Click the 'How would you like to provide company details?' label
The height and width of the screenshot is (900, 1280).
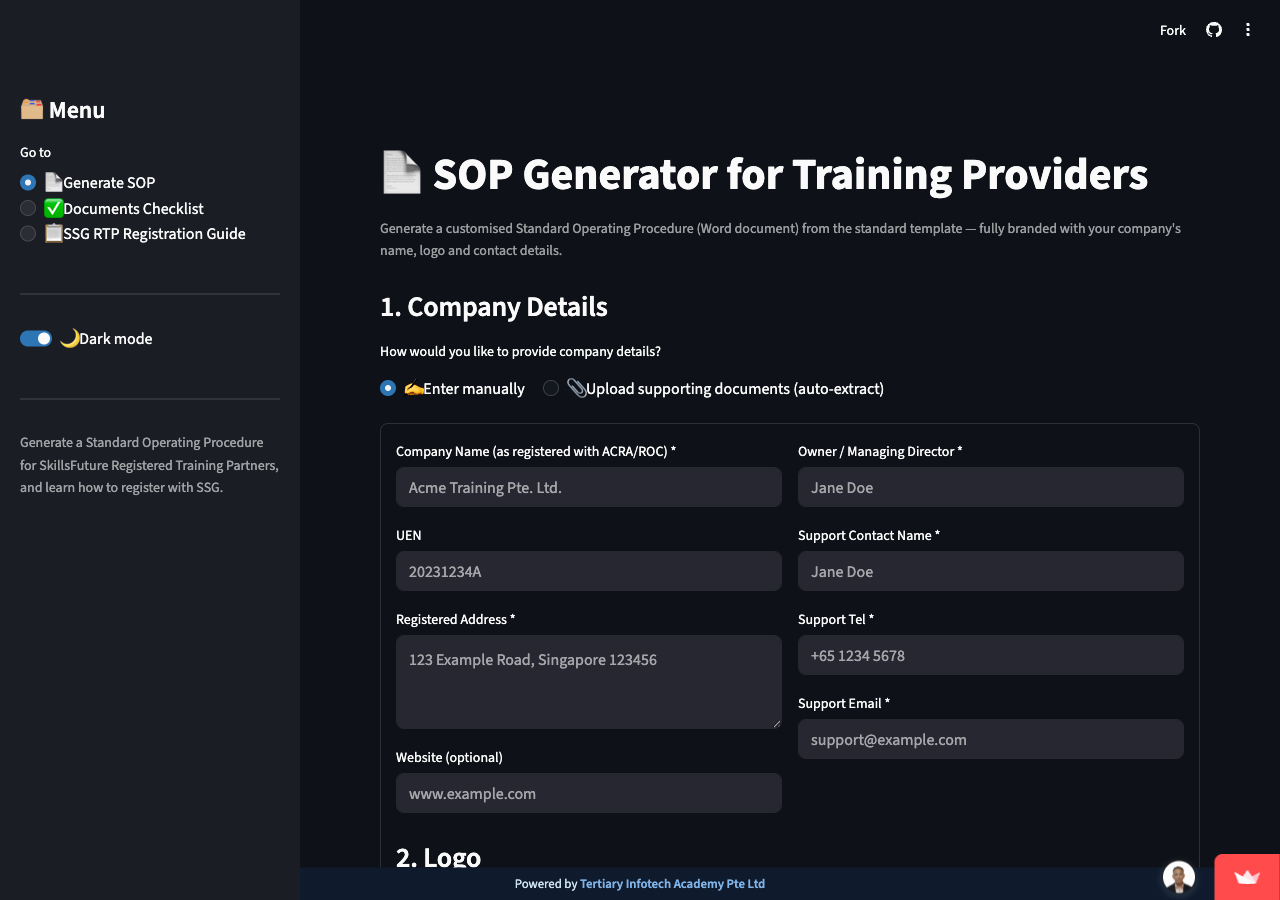(x=520, y=351)
